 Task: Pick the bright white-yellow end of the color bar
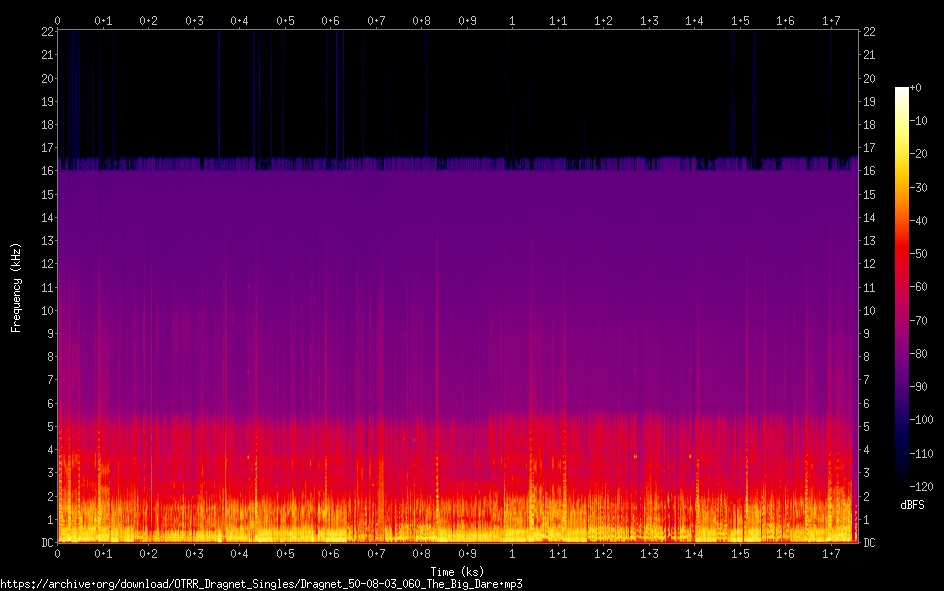[902, 92]
